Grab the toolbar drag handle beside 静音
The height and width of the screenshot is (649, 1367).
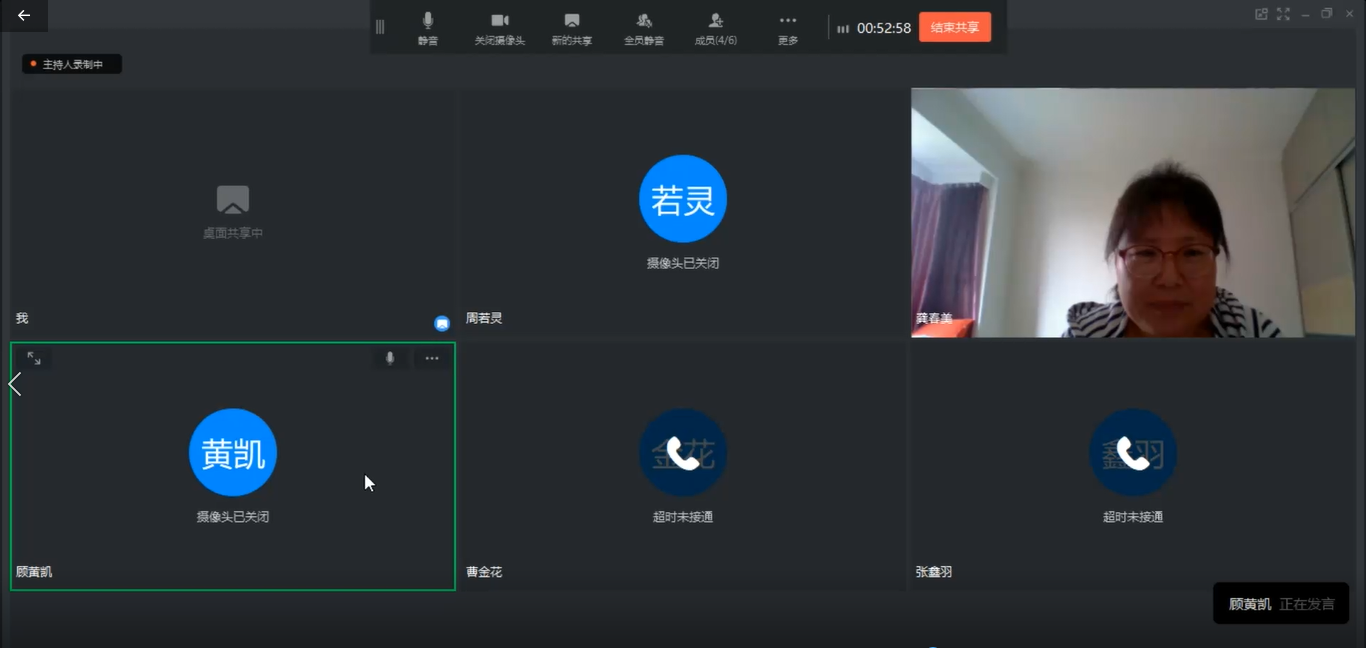click(380, 27)
